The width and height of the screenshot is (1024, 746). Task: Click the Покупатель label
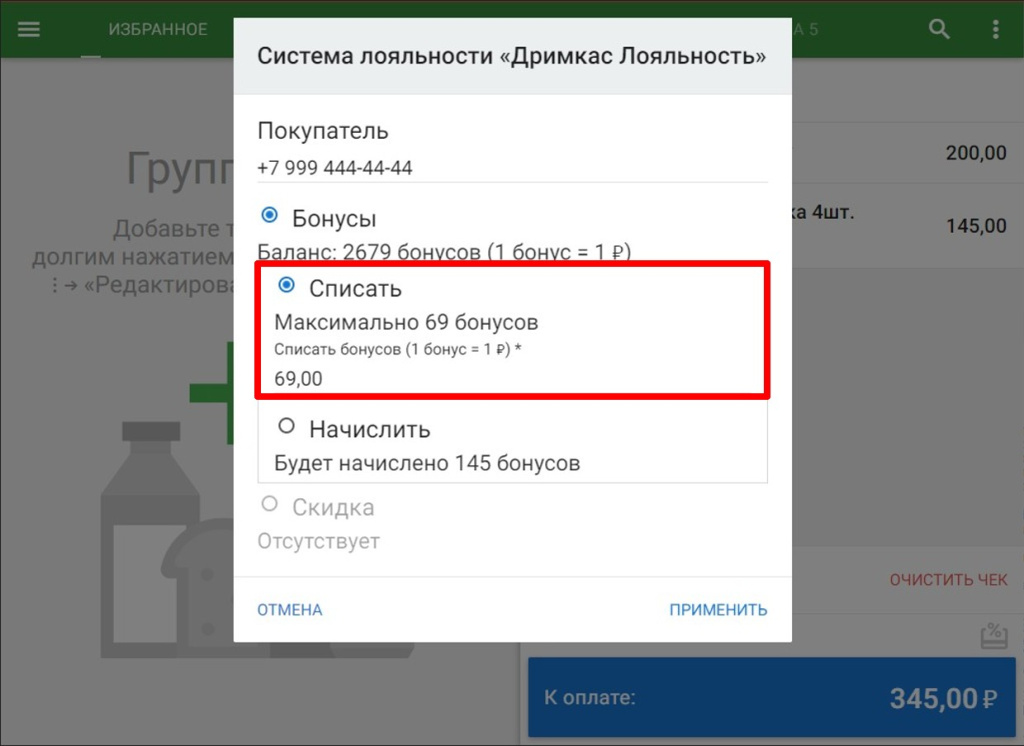click(323, 131)
